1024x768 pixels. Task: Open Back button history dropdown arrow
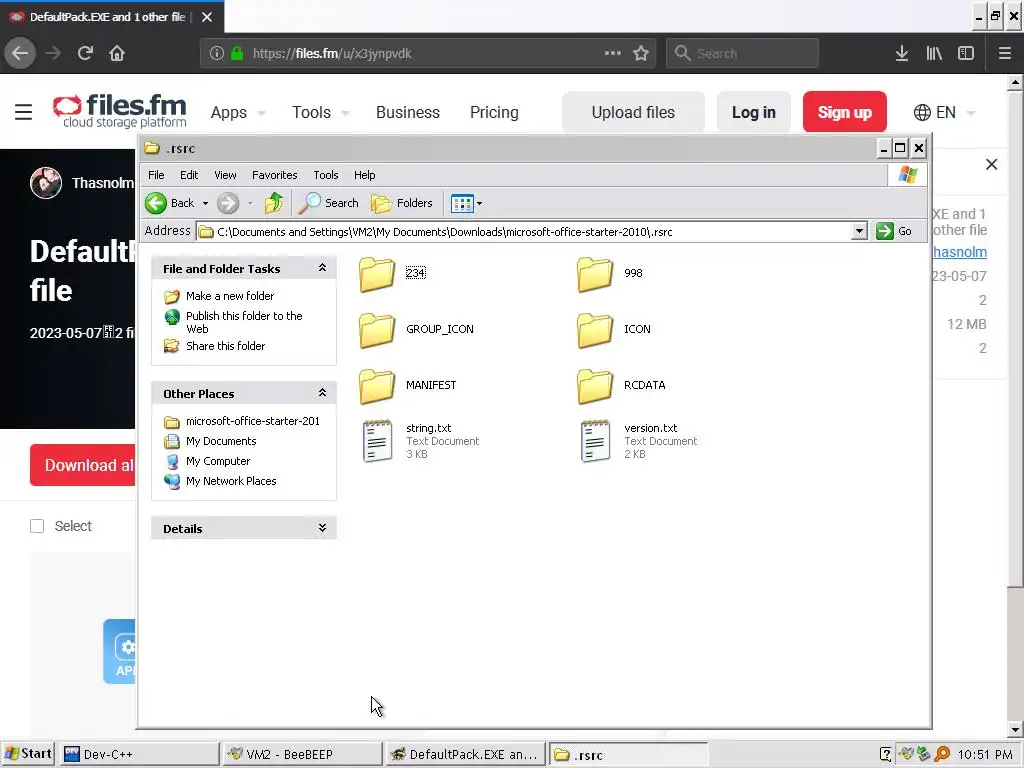point(205,203)
